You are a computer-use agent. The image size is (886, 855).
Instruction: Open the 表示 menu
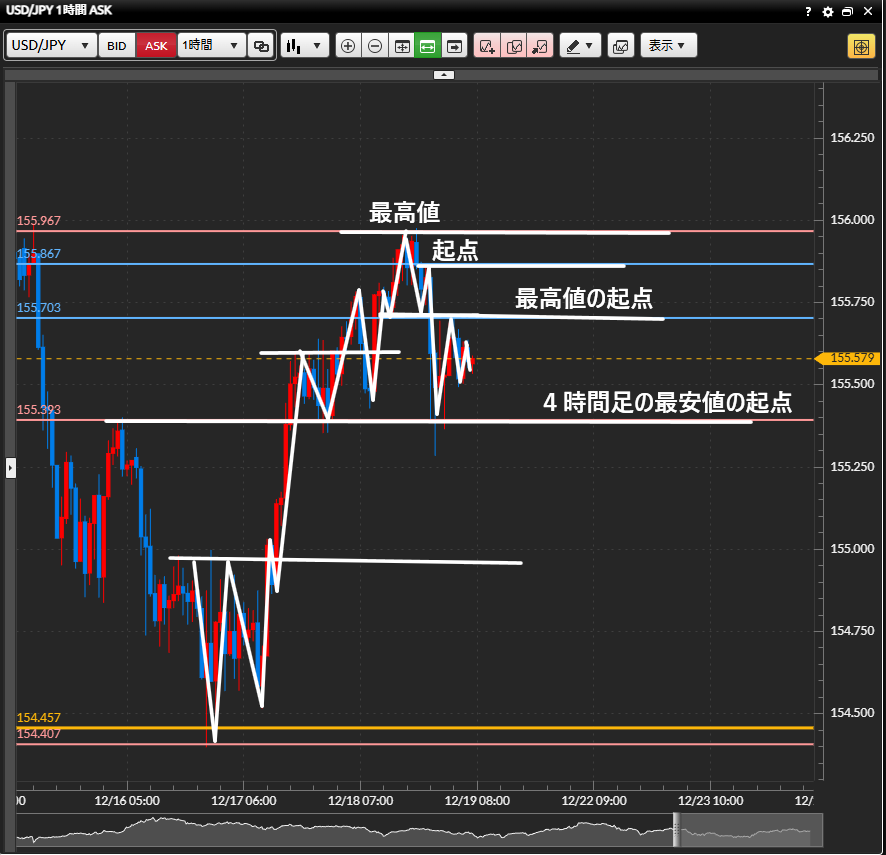pos(668,46)
